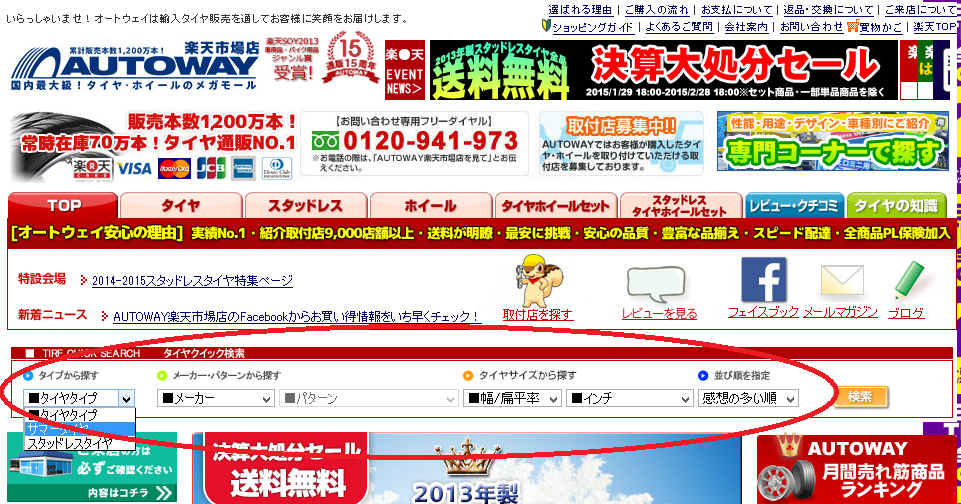Click the Rakuten card logo
Screen dimensions: 961x504
coord(93,168)
